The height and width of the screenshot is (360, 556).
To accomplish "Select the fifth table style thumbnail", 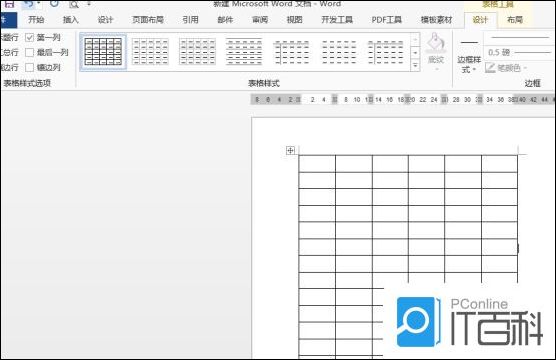I will 291,52.
